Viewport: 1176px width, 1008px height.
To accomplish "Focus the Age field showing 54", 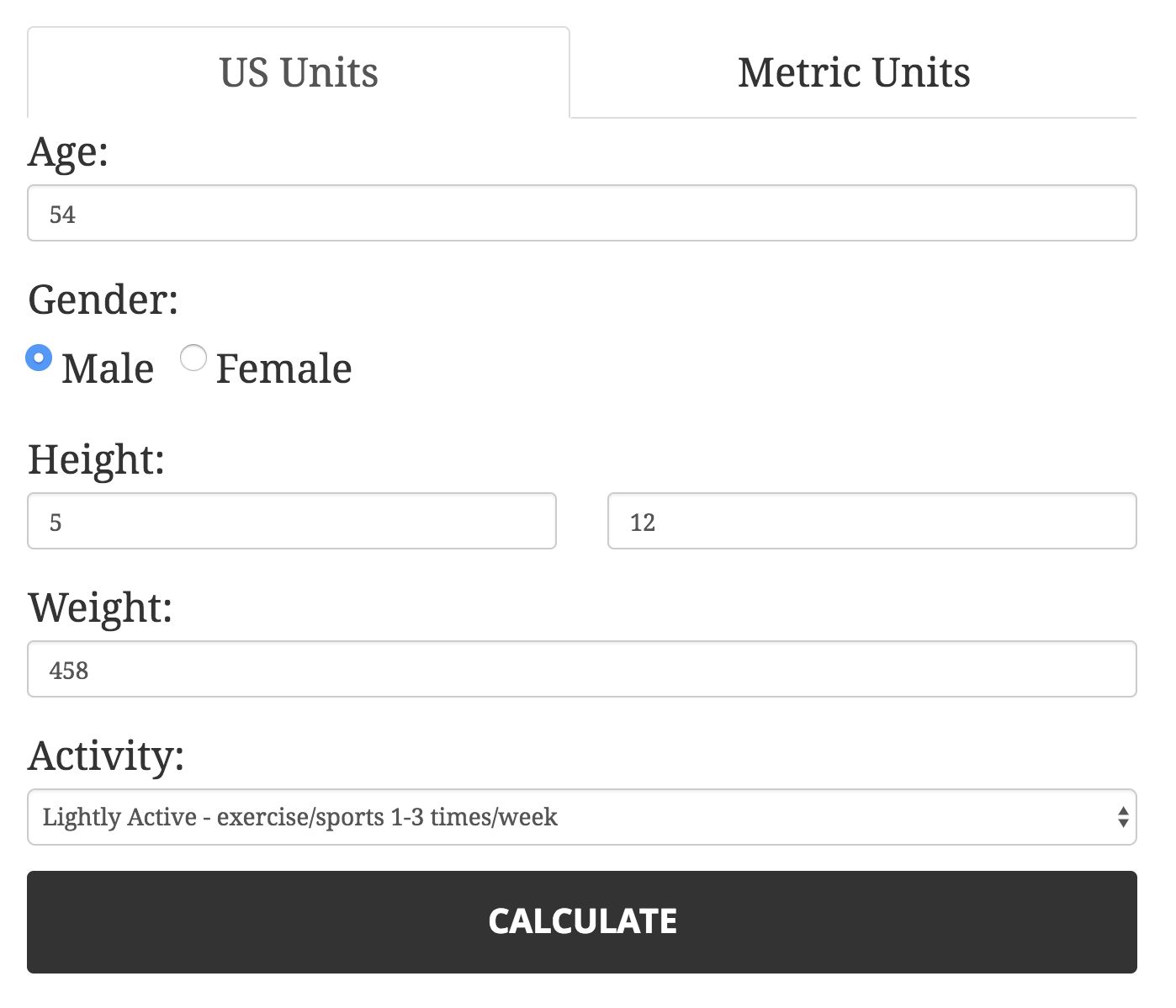I will pos(581,213).
